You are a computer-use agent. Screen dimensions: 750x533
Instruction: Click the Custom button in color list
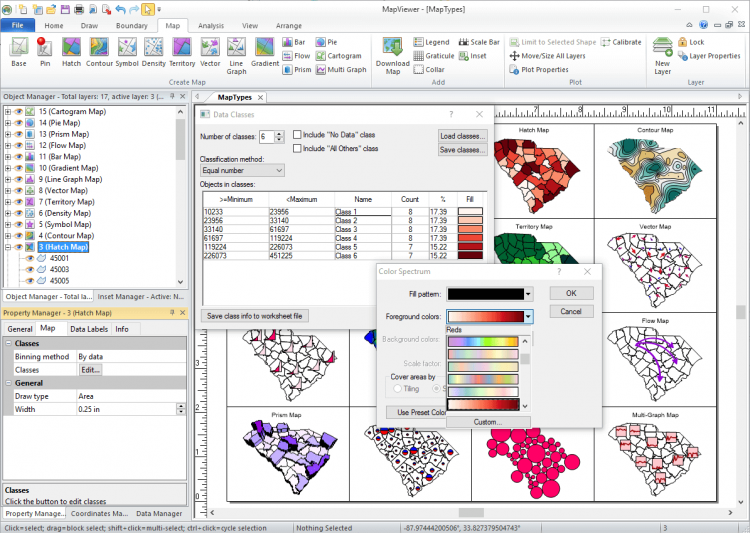[488, 422]
